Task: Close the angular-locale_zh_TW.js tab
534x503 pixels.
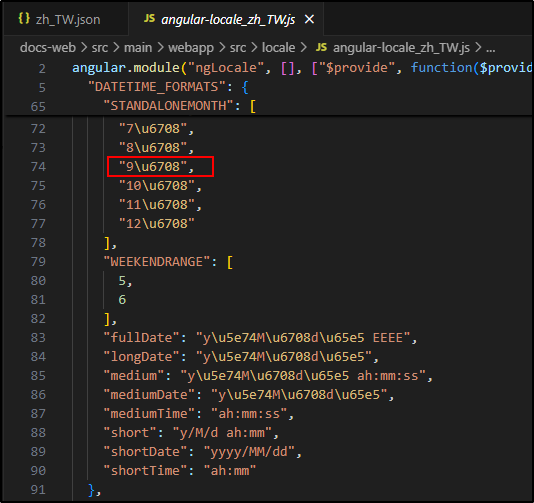Action: tap(309, 19)
